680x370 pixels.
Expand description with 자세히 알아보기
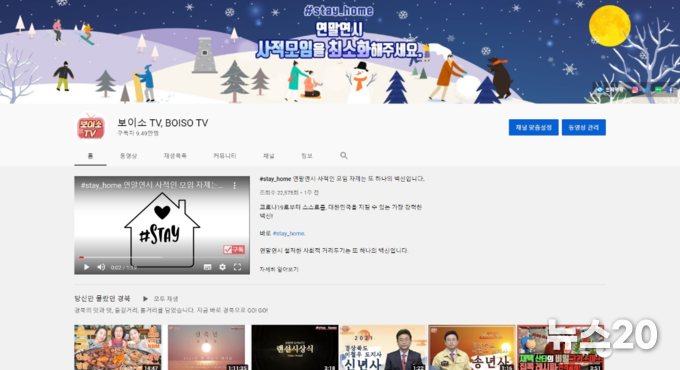pyautogui.click(x=279, y=269)
